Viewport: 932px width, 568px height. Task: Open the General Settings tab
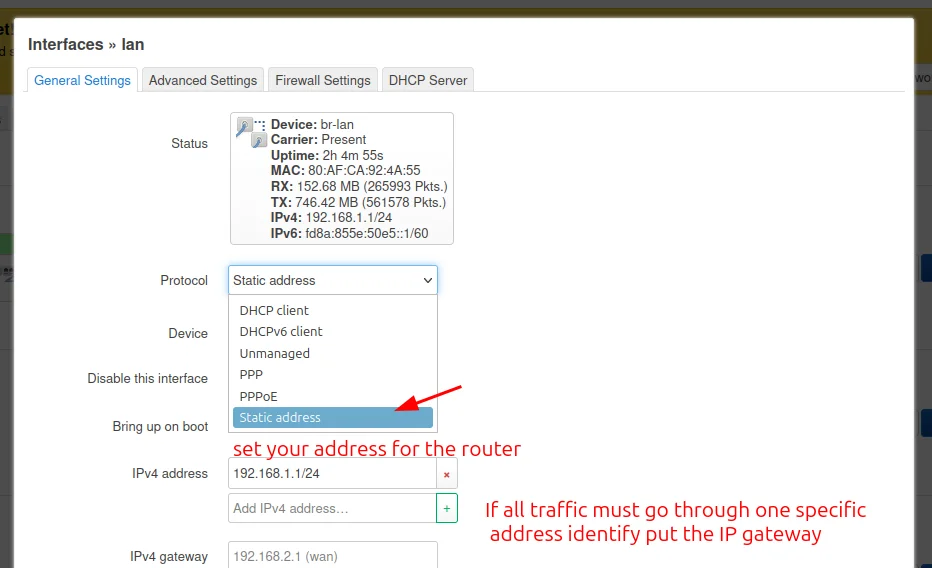(x=82, y=80)
